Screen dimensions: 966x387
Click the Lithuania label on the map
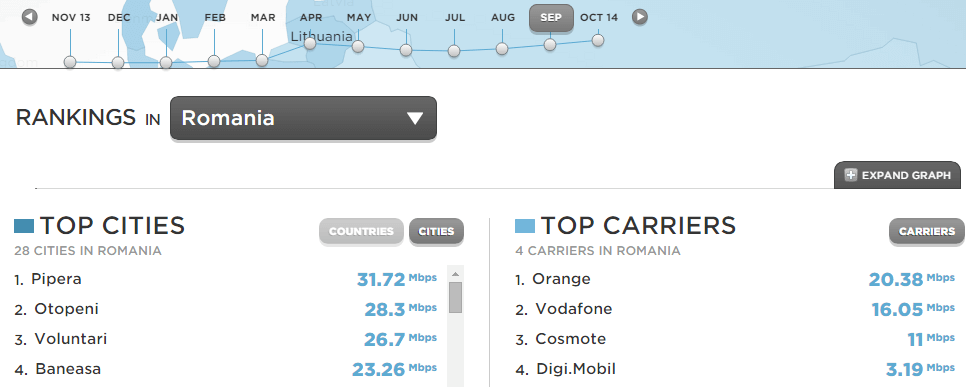pos(322,36)
